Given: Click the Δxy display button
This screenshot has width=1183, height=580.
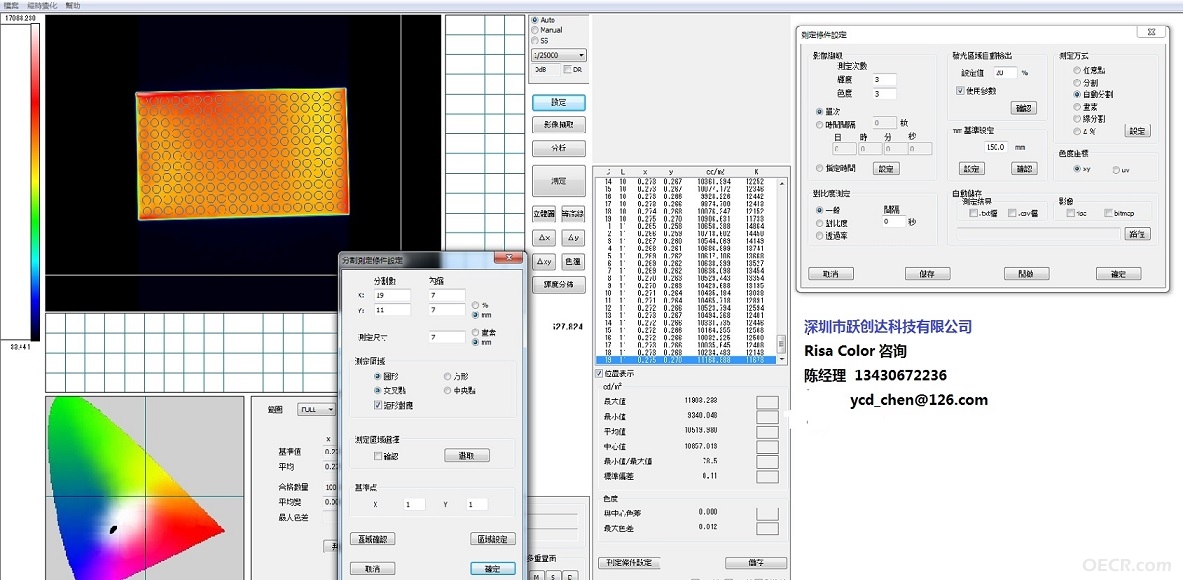Looking at the screenshot, I should tap(544, 262).
